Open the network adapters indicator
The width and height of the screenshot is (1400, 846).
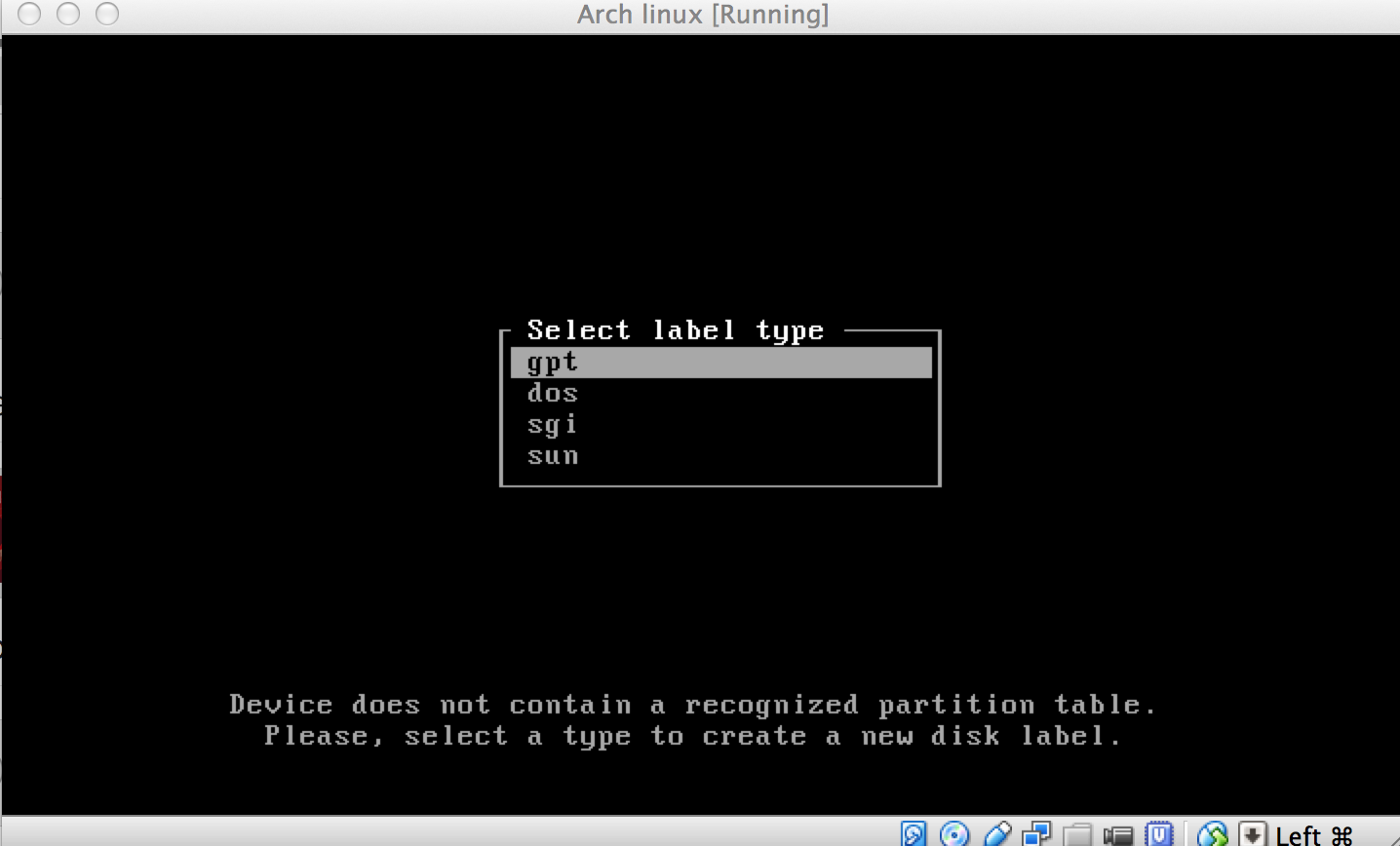pos(1036,834)
